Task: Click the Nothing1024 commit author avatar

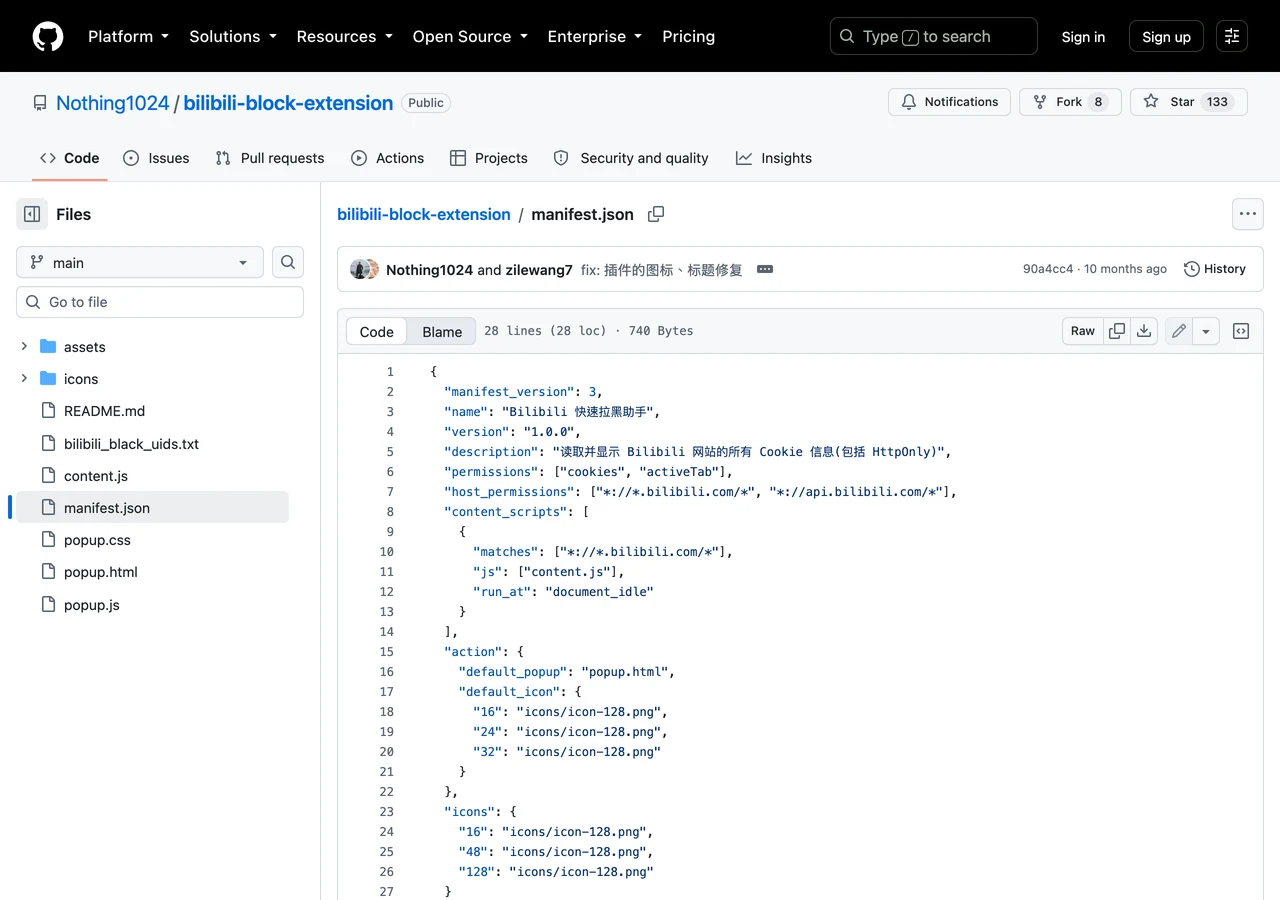Action: pyautogui.click(x=358, y=269)
